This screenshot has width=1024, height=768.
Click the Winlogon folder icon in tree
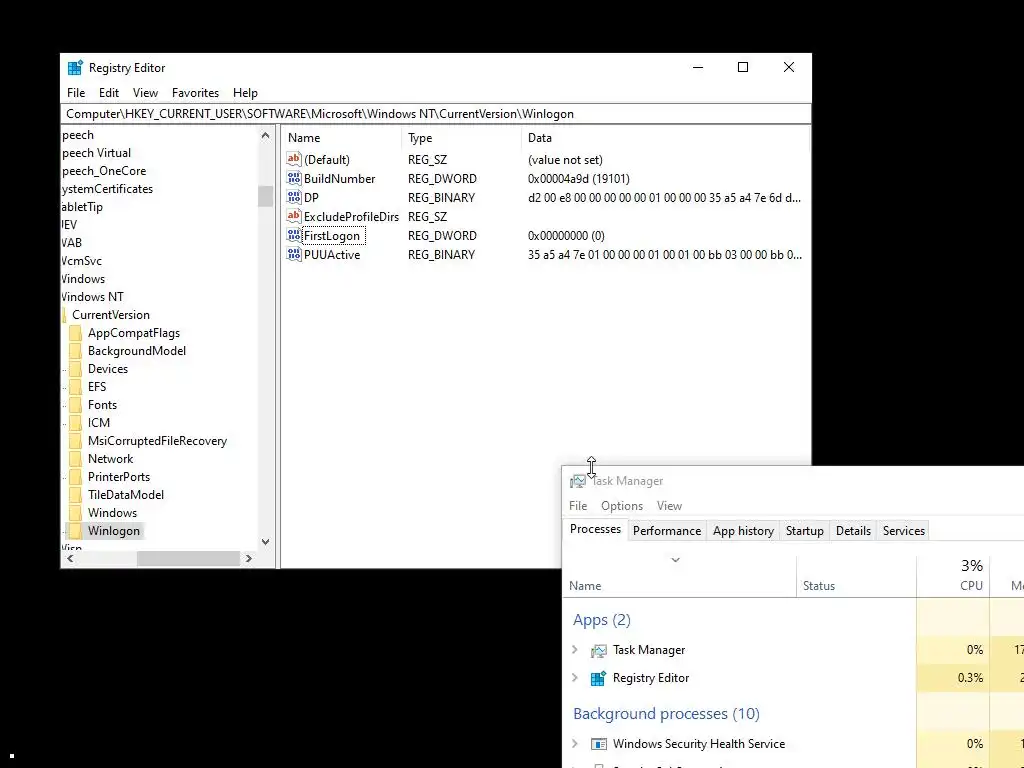[76, 531]
